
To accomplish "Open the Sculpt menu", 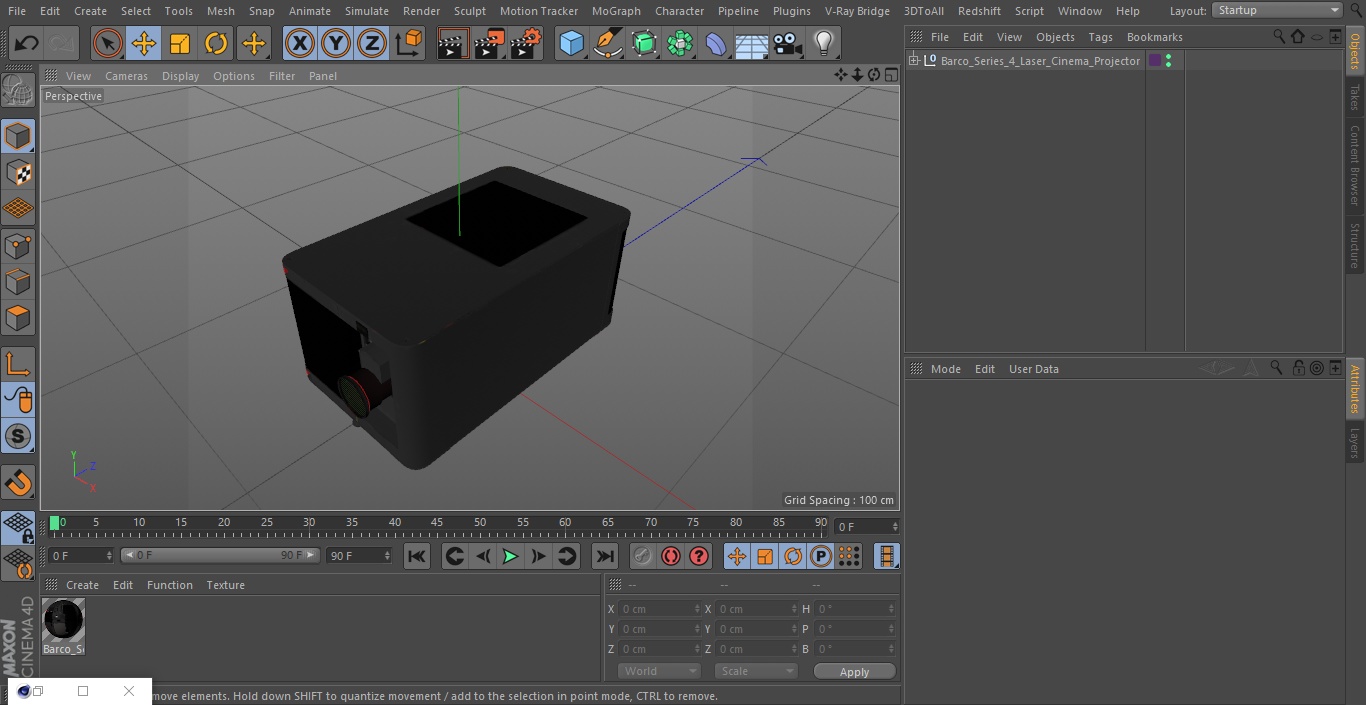I will click(x=469, y=11).
